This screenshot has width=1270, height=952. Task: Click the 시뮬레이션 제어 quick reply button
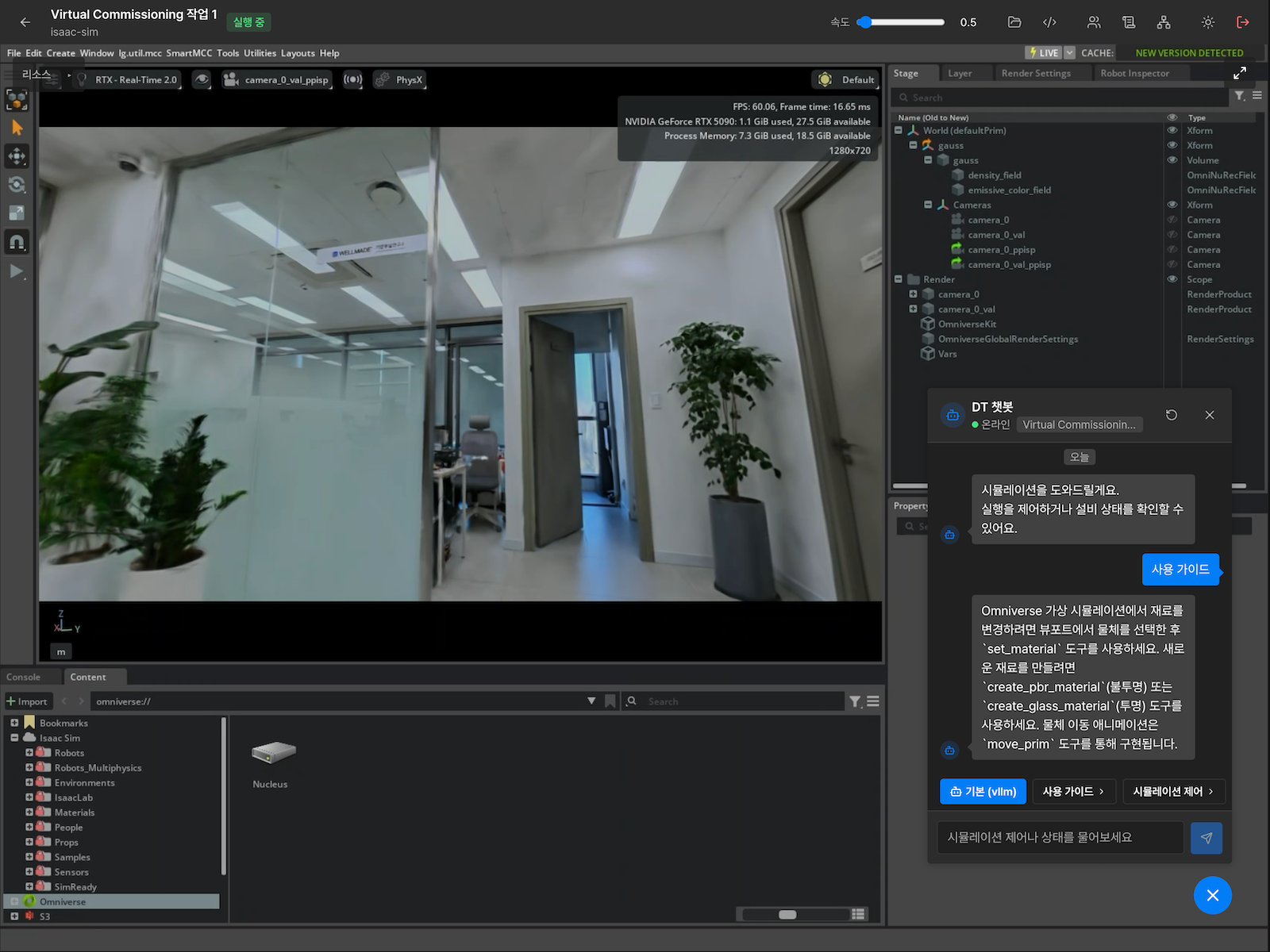[x=1174, y=792]
